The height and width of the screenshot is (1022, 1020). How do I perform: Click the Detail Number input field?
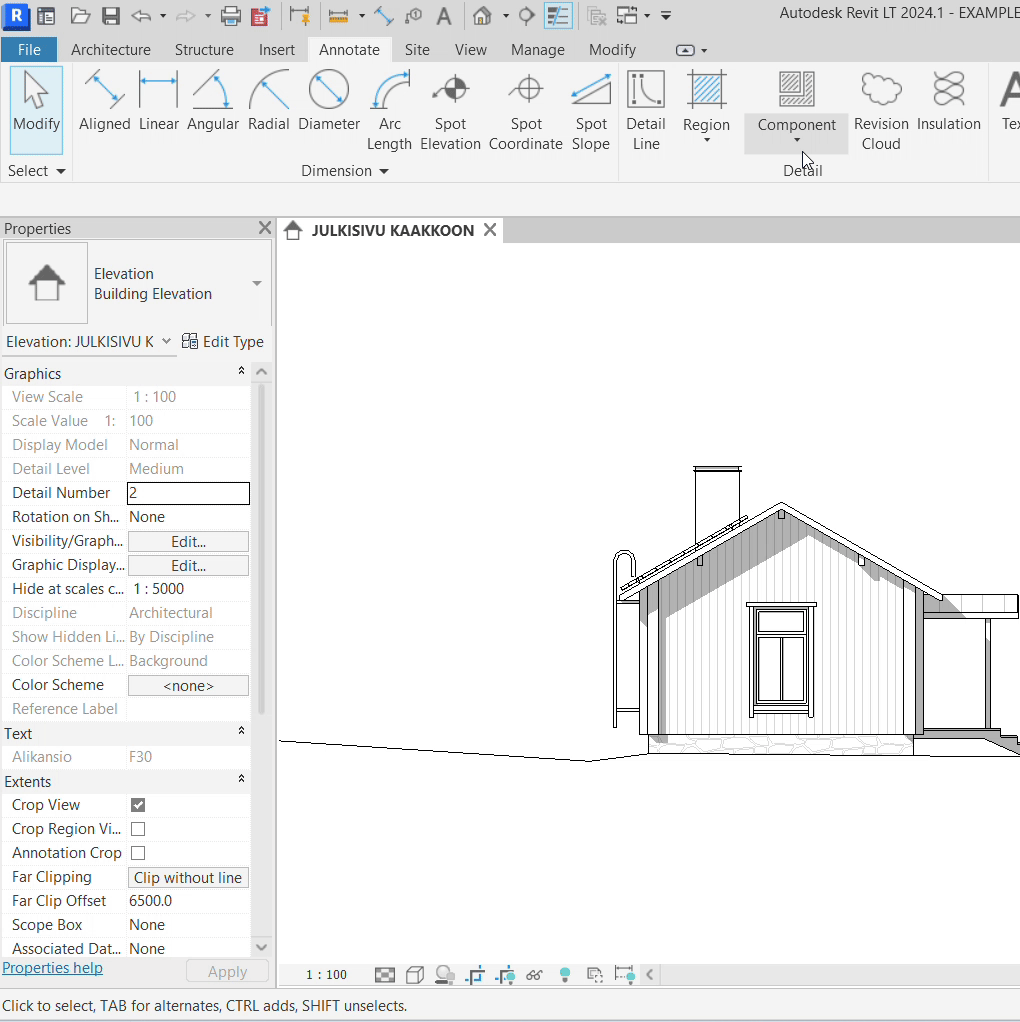(188, 493)
